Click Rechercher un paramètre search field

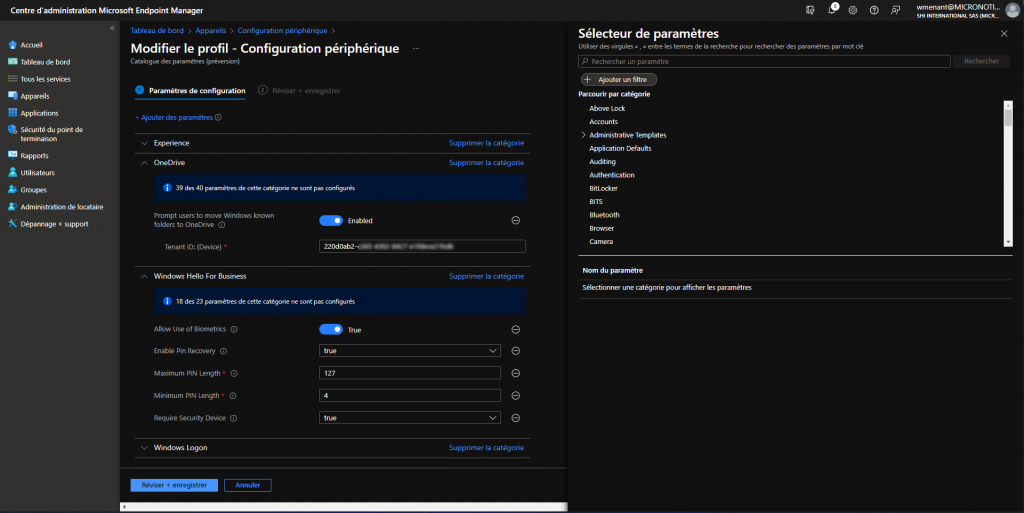coord(764,61)
